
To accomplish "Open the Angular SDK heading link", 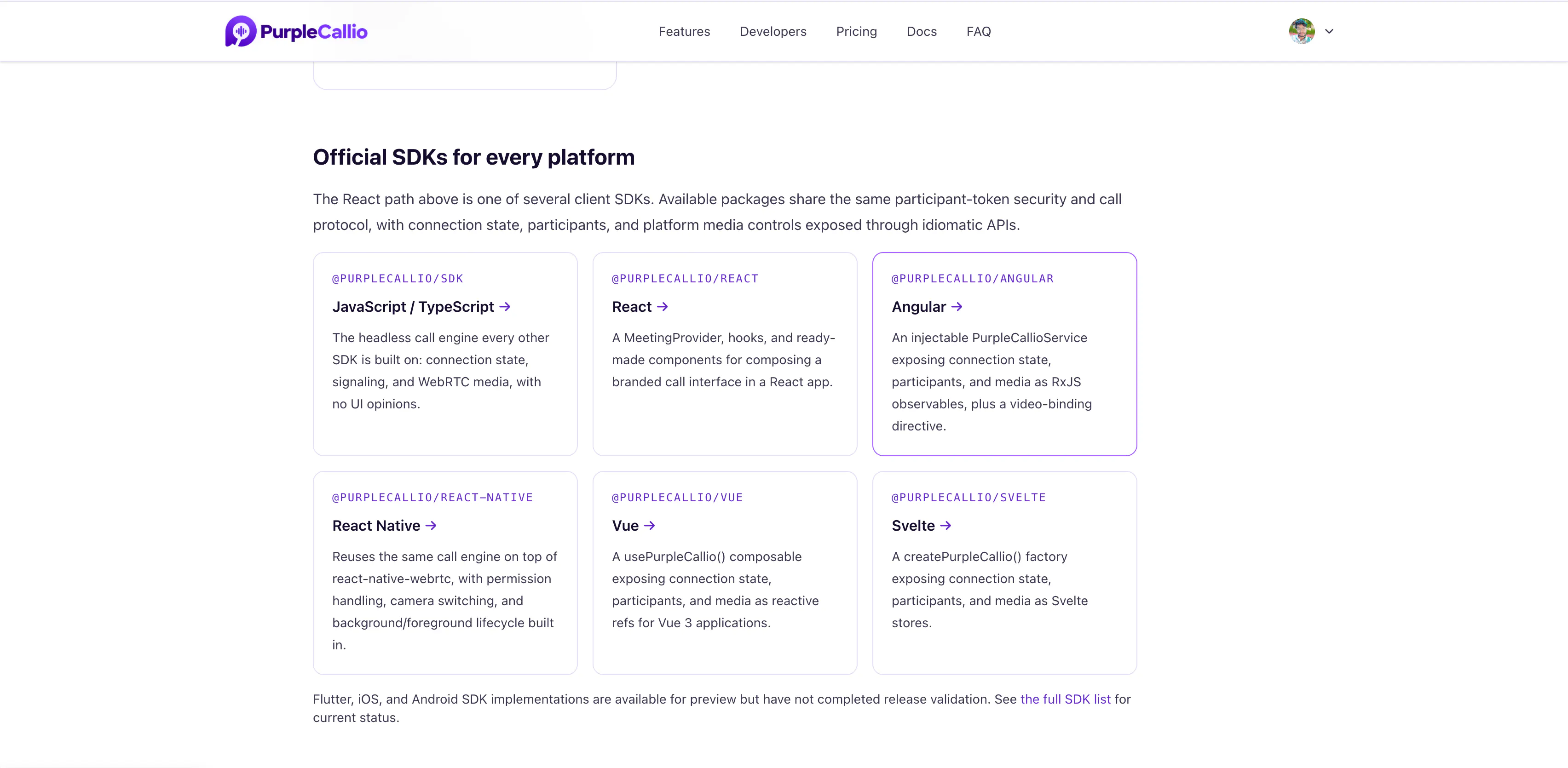I will 918,307.
